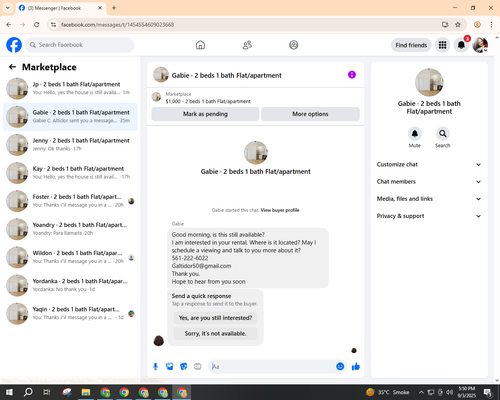The image size is (500, 400).
Task: Open Chrome three-dot menu
Action: (x=491, y=25)
